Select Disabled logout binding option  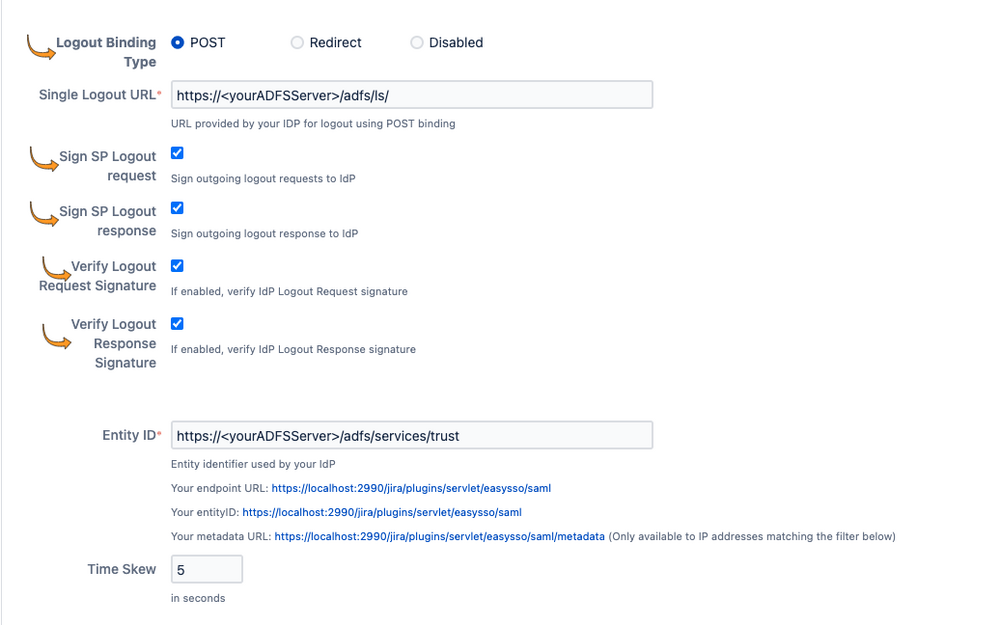coord(416,43)
